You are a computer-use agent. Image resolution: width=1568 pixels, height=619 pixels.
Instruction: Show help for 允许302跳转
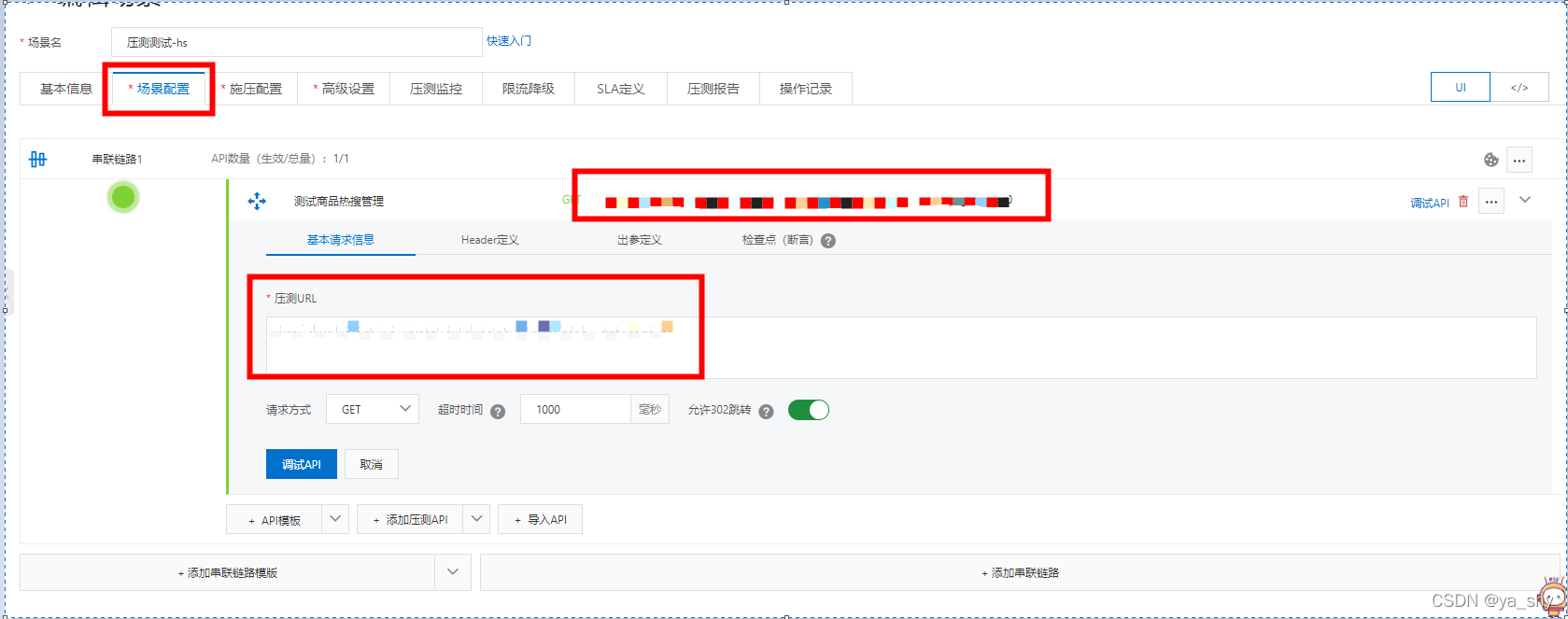click(x=766, y=412)
